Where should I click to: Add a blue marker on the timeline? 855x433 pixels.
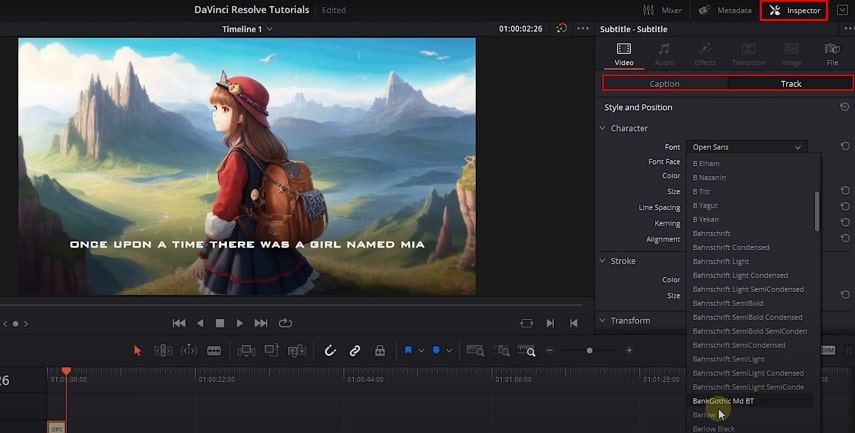coord(436,351)
